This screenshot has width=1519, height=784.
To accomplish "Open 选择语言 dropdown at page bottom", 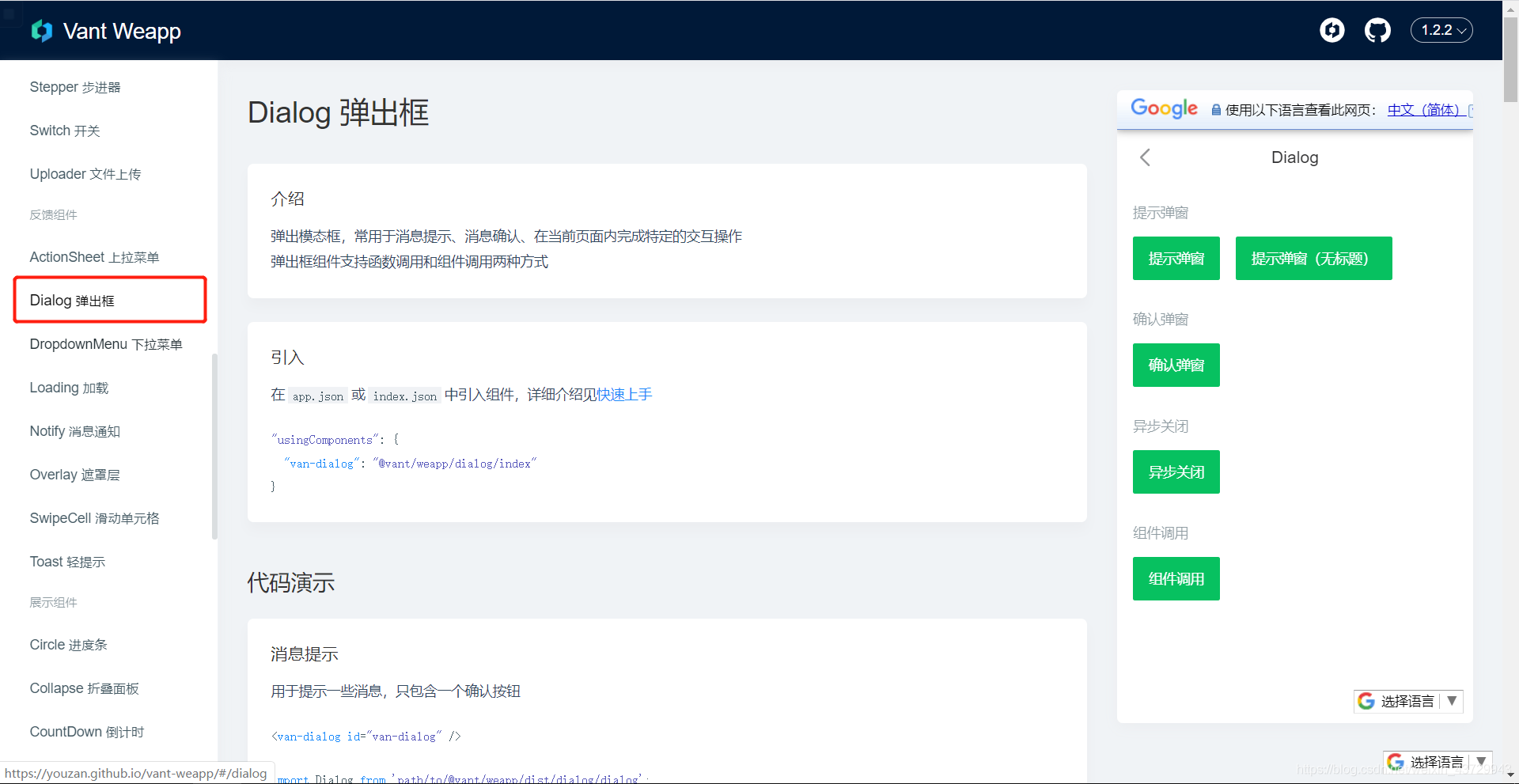I will point(1438,762).
